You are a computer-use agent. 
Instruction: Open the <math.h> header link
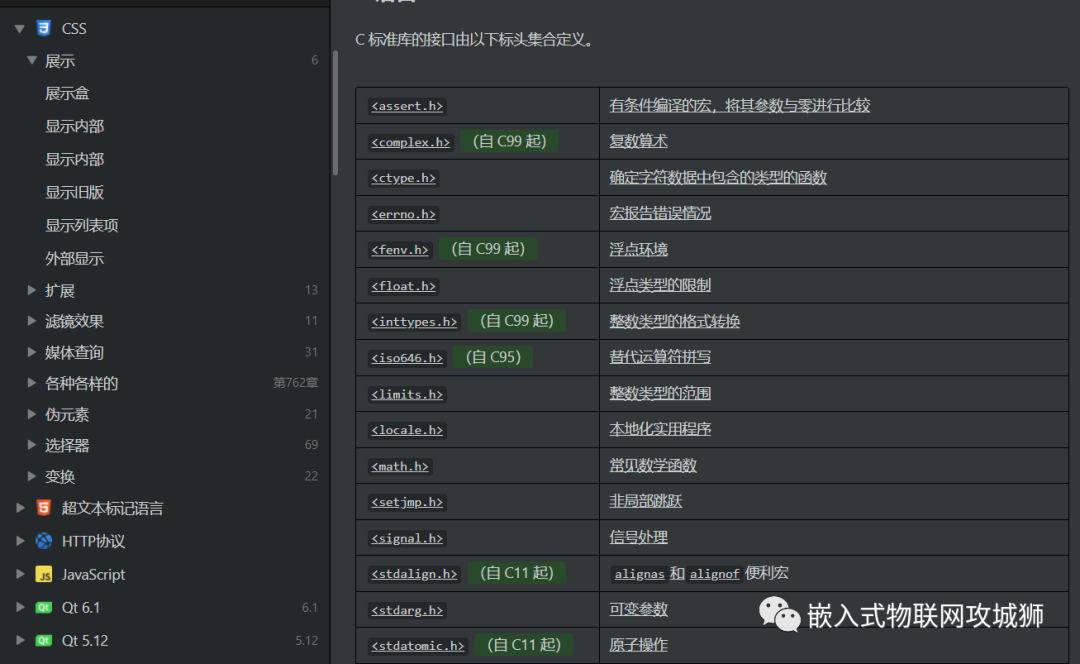pyautogui.click(x=399, y=466)
